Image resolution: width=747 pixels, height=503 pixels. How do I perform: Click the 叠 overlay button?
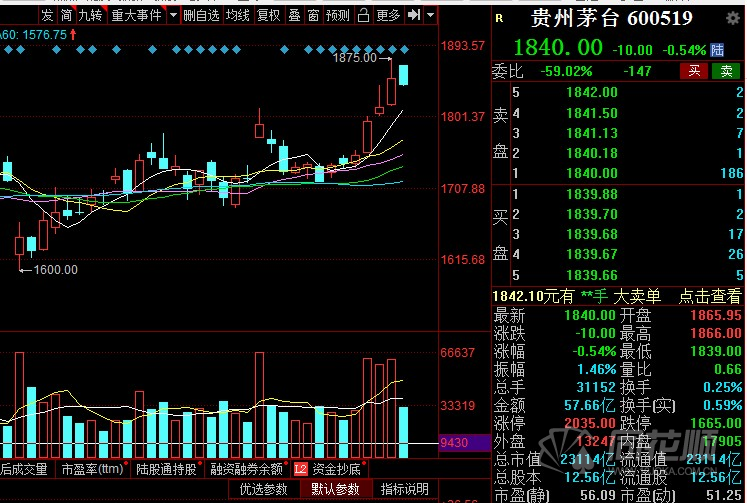point(295,16)
